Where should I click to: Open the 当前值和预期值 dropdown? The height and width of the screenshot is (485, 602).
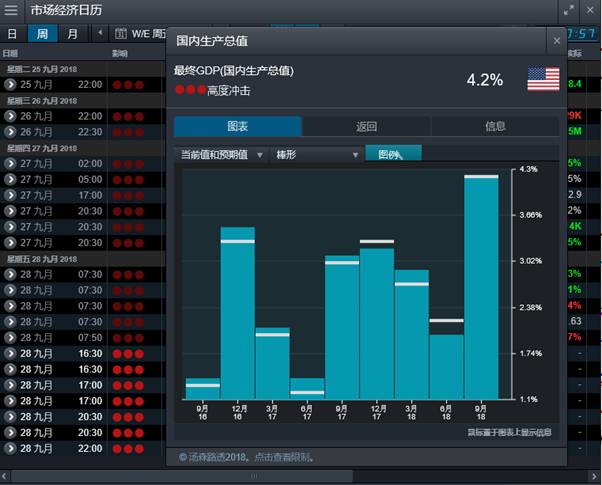point(220,155)
